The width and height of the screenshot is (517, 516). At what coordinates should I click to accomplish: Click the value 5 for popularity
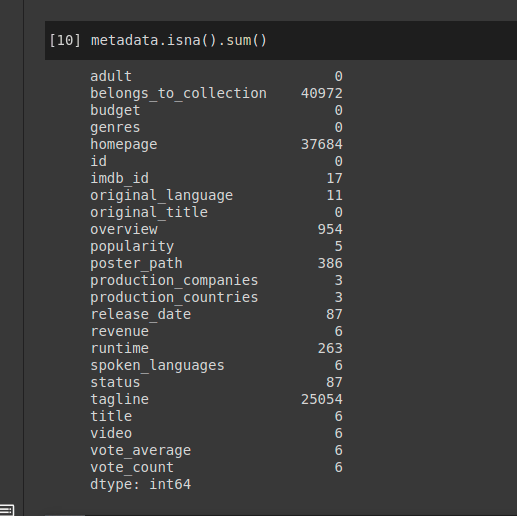[339, 246]
